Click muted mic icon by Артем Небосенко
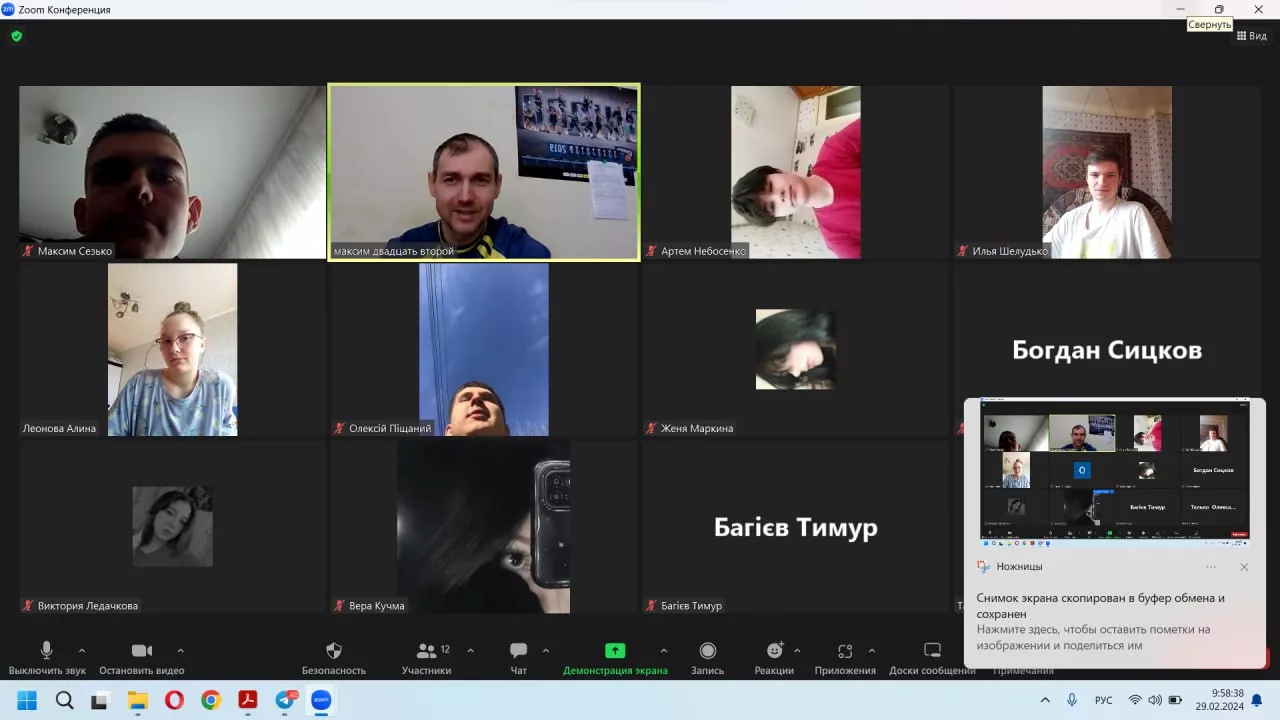This screenshot has width=1280, height=720. click(652, 251)
